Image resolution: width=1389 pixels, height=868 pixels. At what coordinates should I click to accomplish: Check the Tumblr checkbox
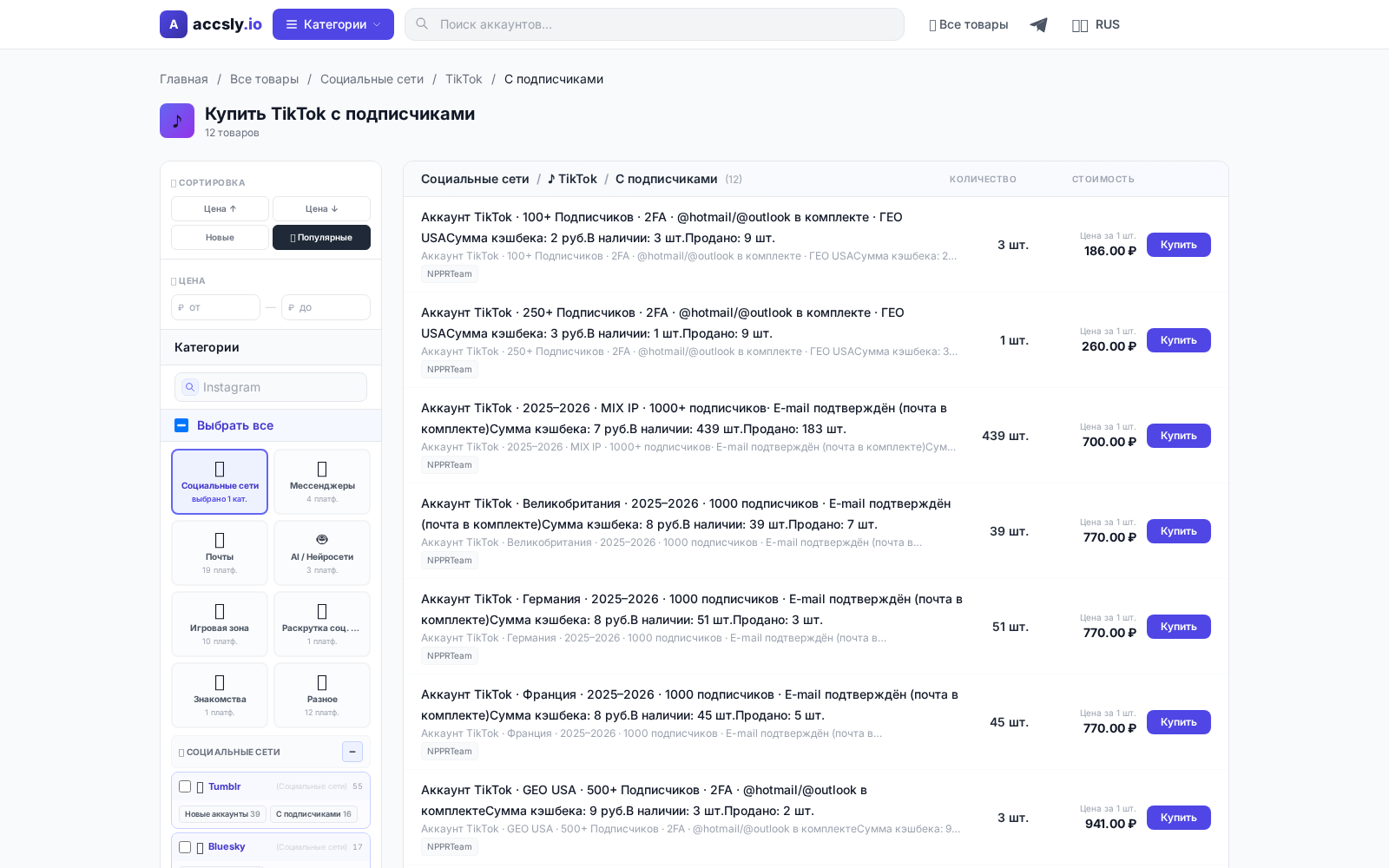tap(185, 786)
